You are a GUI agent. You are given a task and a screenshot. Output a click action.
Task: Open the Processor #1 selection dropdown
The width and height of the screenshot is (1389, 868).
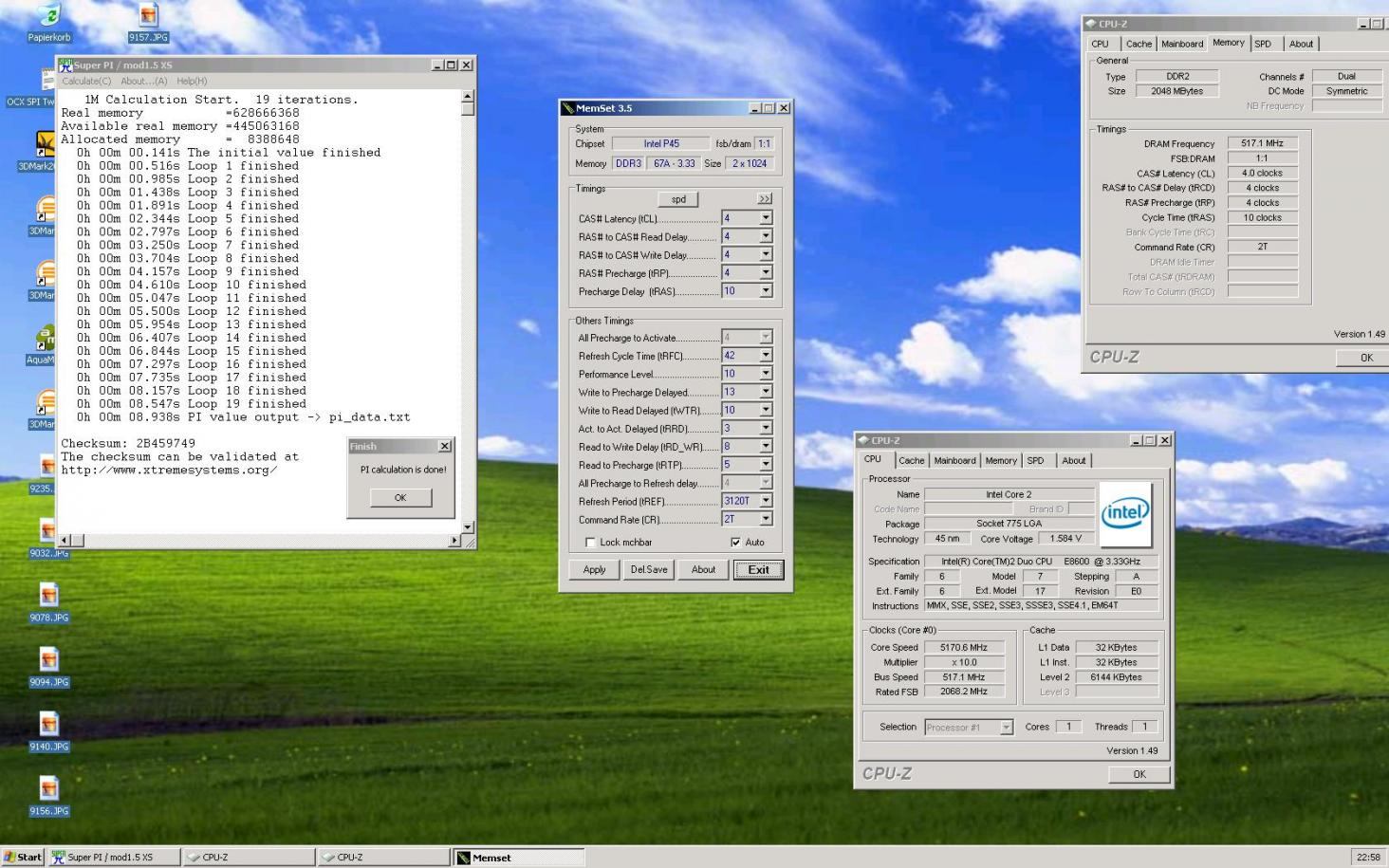pyautogui.click(x=1007, y=728)
